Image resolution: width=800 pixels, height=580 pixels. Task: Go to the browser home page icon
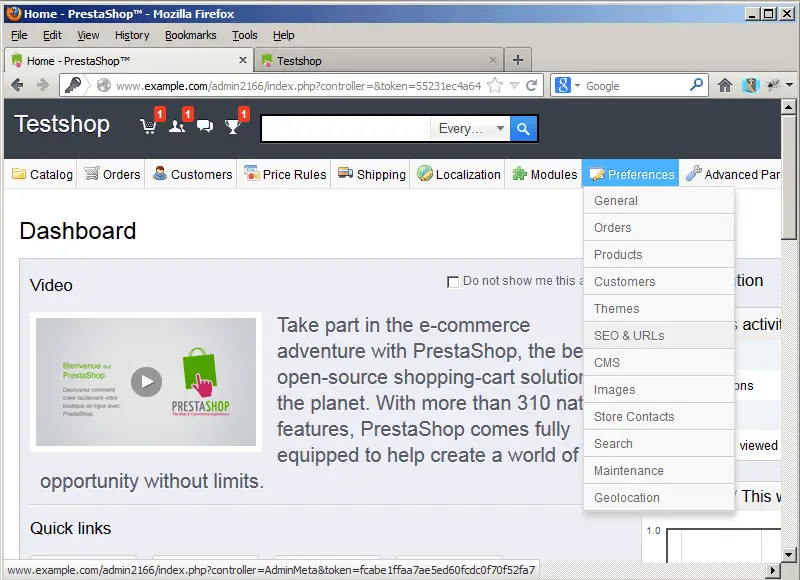pos(724,85)
